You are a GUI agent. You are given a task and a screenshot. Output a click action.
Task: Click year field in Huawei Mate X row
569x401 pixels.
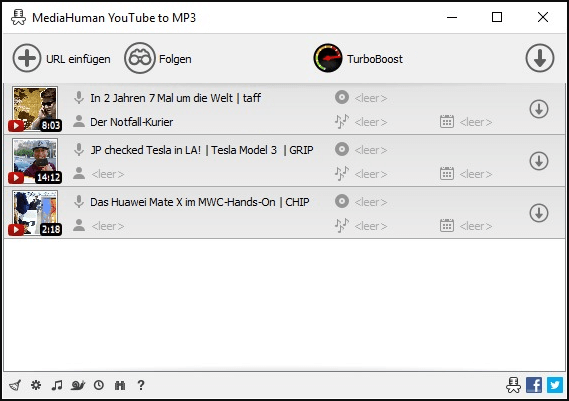[x=476, y=226]
